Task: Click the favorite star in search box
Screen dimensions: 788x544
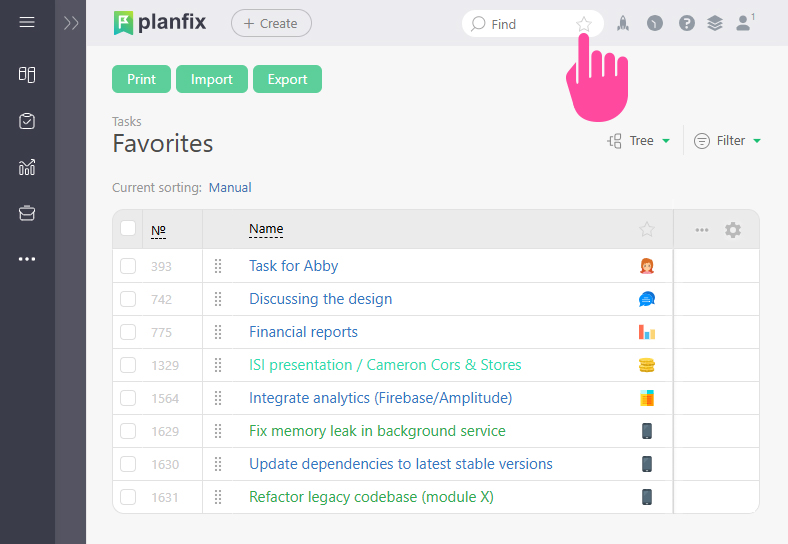Action: coord(584,24)
